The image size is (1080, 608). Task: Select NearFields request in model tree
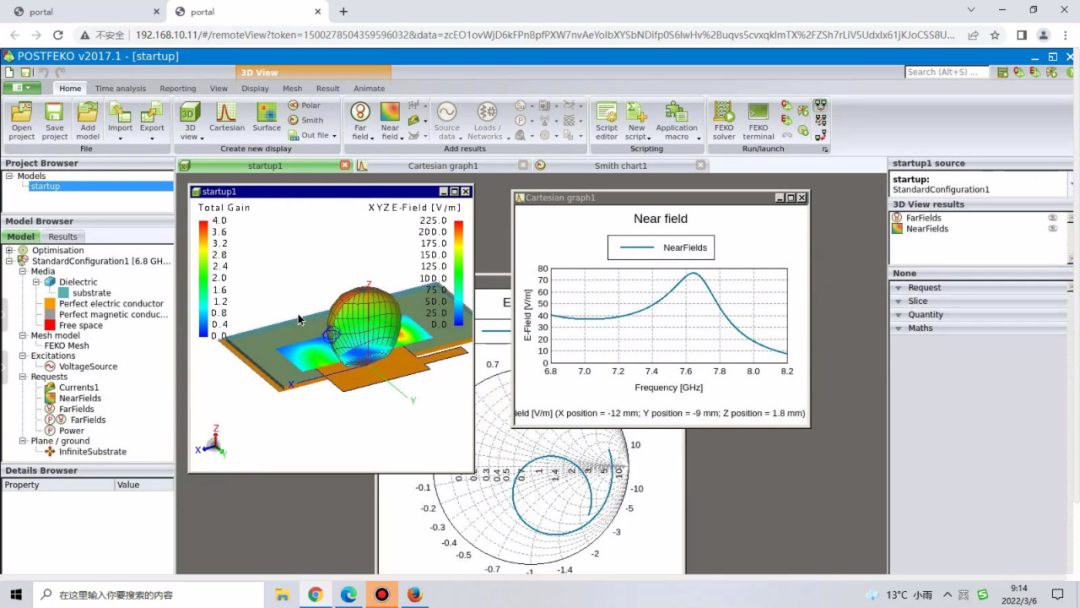pyautogui.click(x=80, y=398)
